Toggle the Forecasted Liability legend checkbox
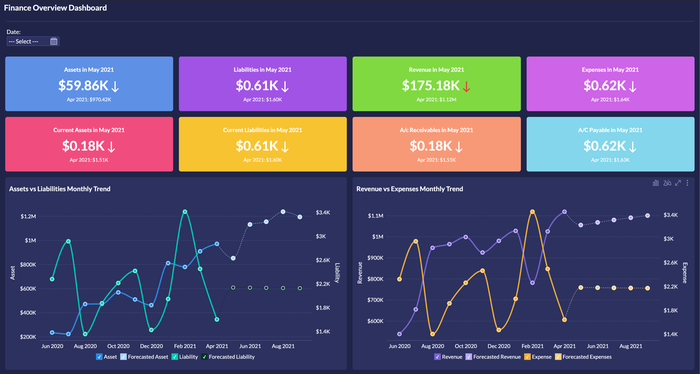700x374 pixels. 204,357
